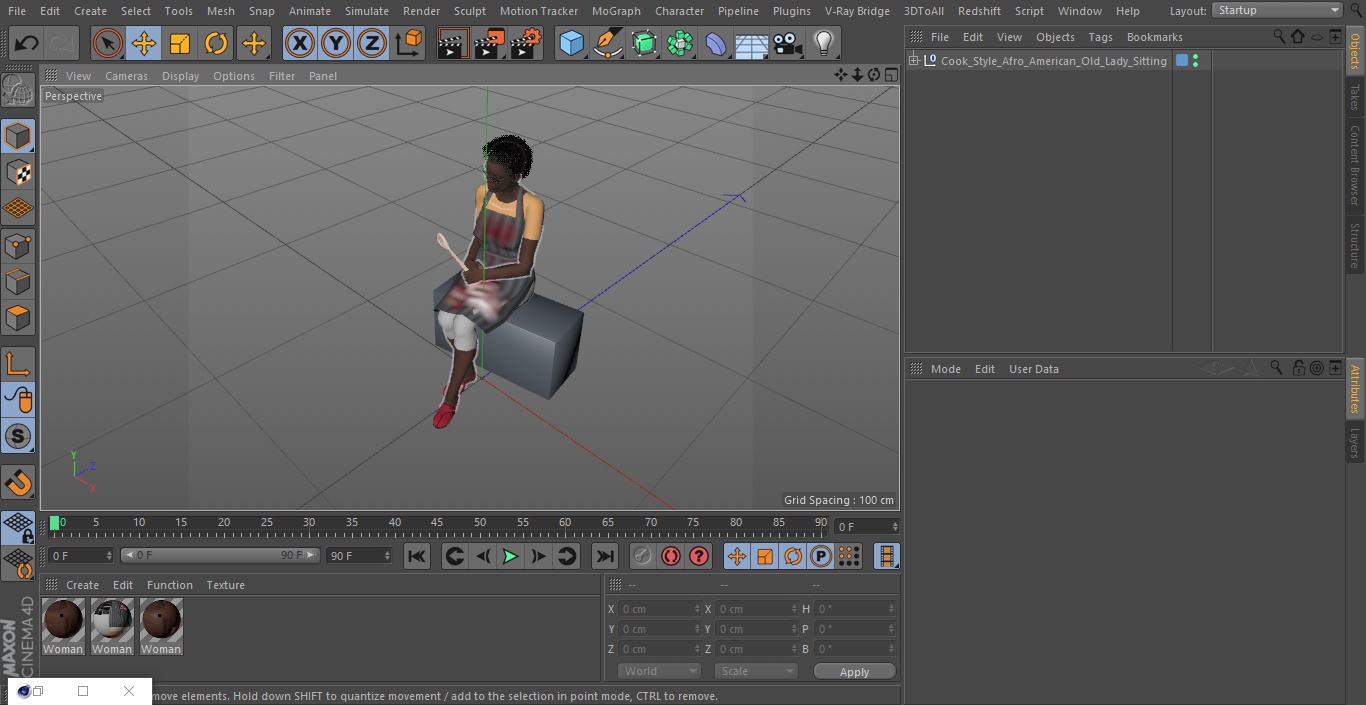Toggle Z axis lock
Screen dimensions: 1366x705
click(371, 43)
